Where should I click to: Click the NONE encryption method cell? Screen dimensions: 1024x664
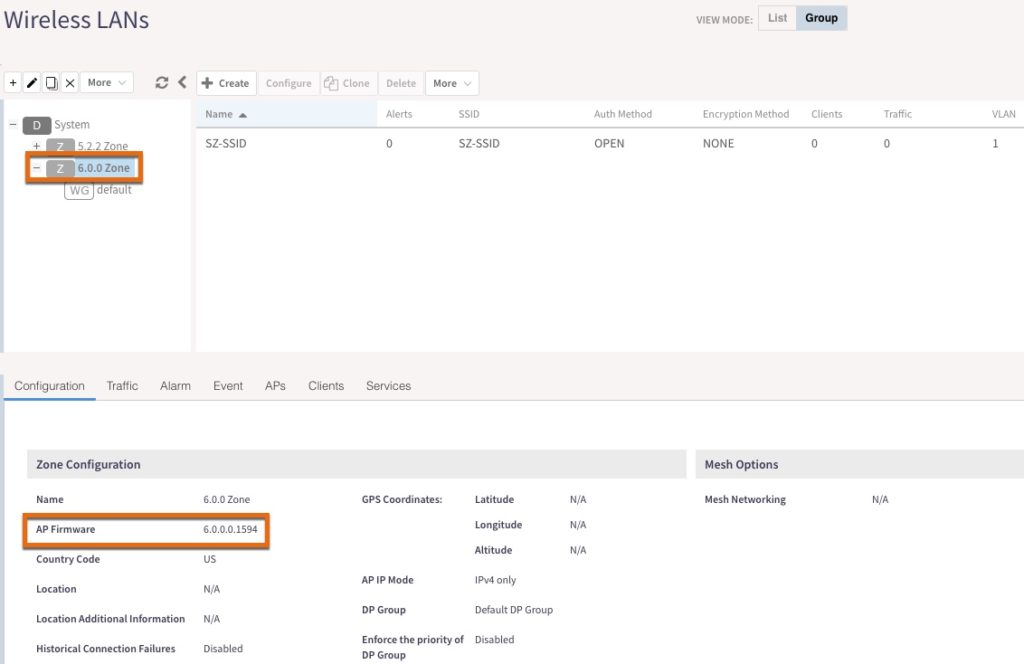[718, 144]
